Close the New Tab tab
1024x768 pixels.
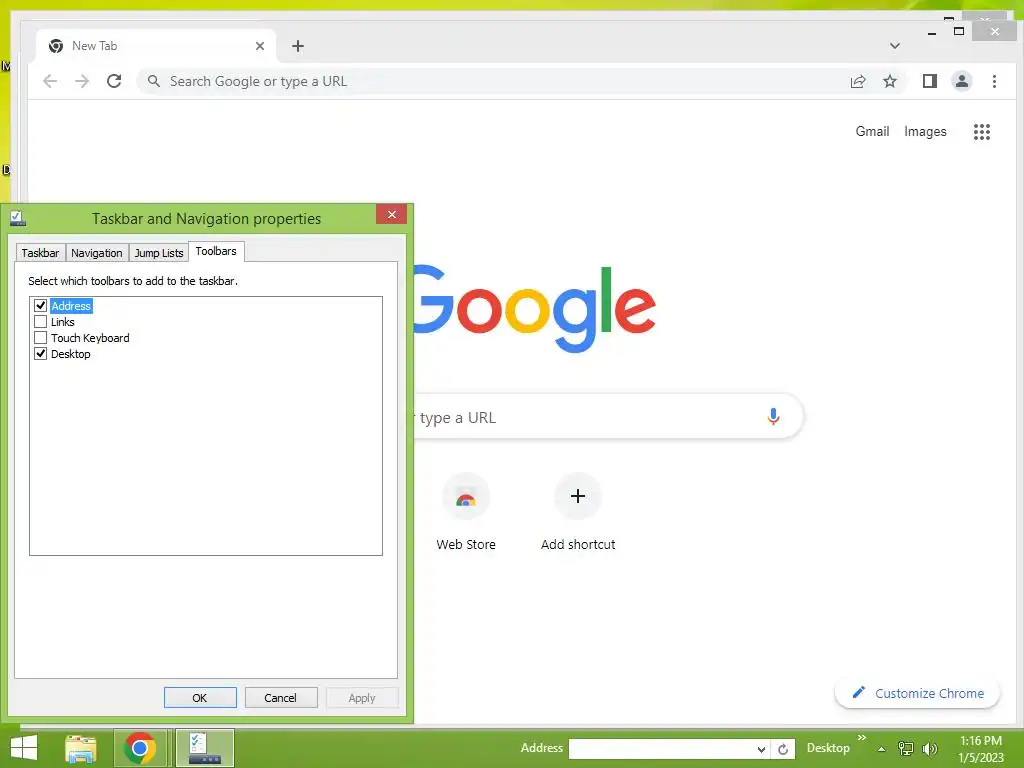click(x=260, y=46)
